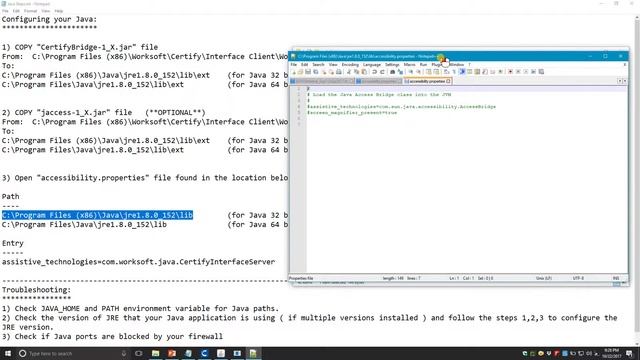The image size is (640, 360).
Task: Toggle the highlighted Indent Guide icon
Action: pos(462,72)
